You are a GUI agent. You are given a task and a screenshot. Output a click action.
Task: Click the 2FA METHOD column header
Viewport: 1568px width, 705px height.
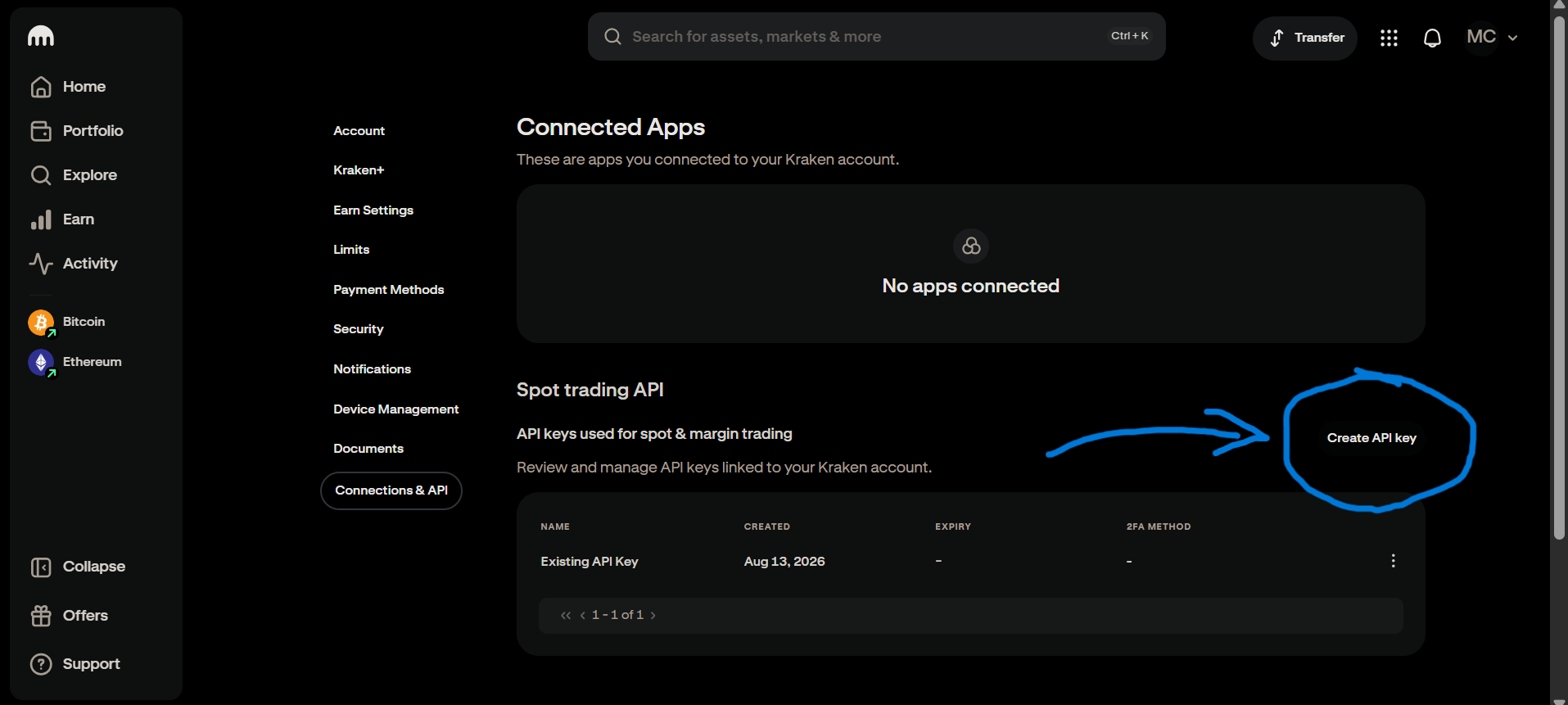[x=1159, y=526]
